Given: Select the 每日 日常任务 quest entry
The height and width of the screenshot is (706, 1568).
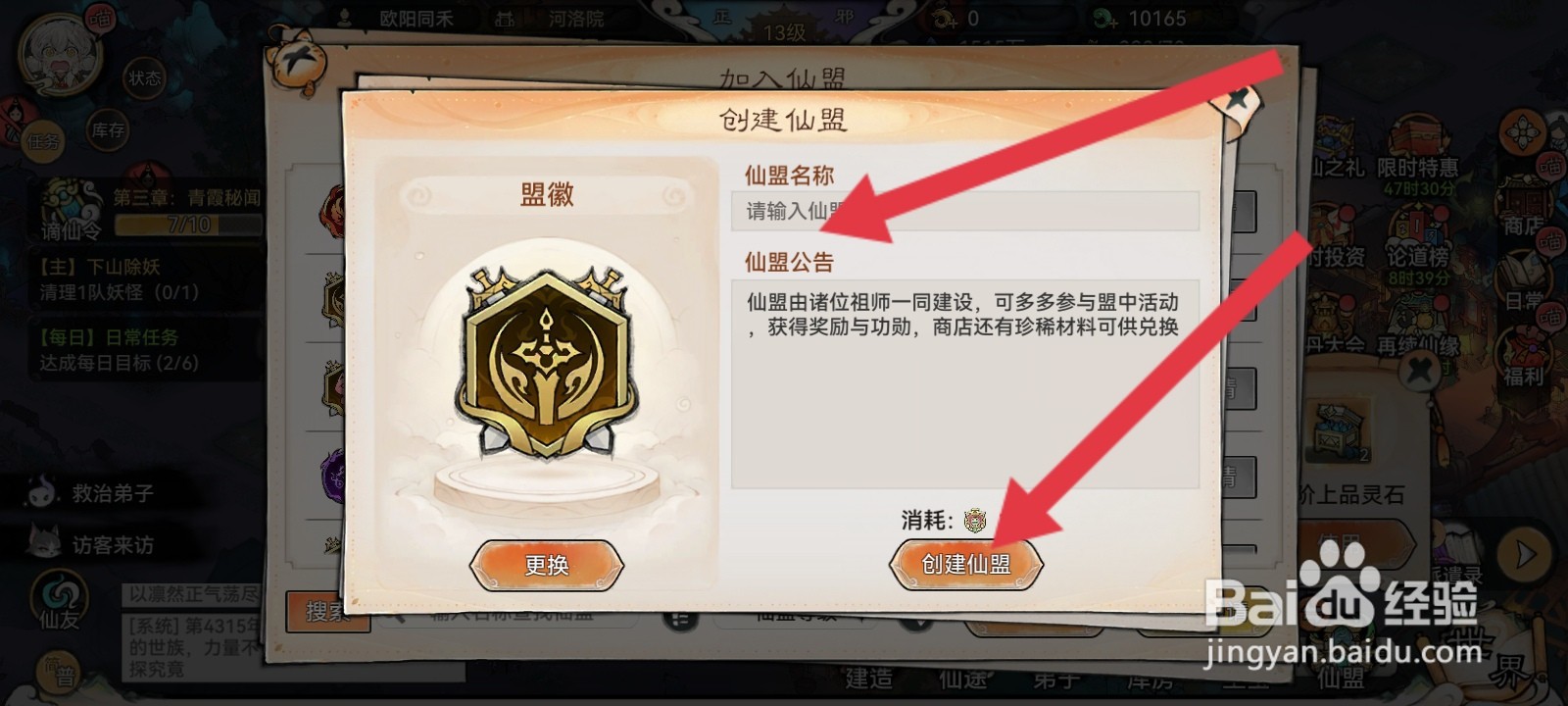Looking at the screenshot, I should [118, 350].
